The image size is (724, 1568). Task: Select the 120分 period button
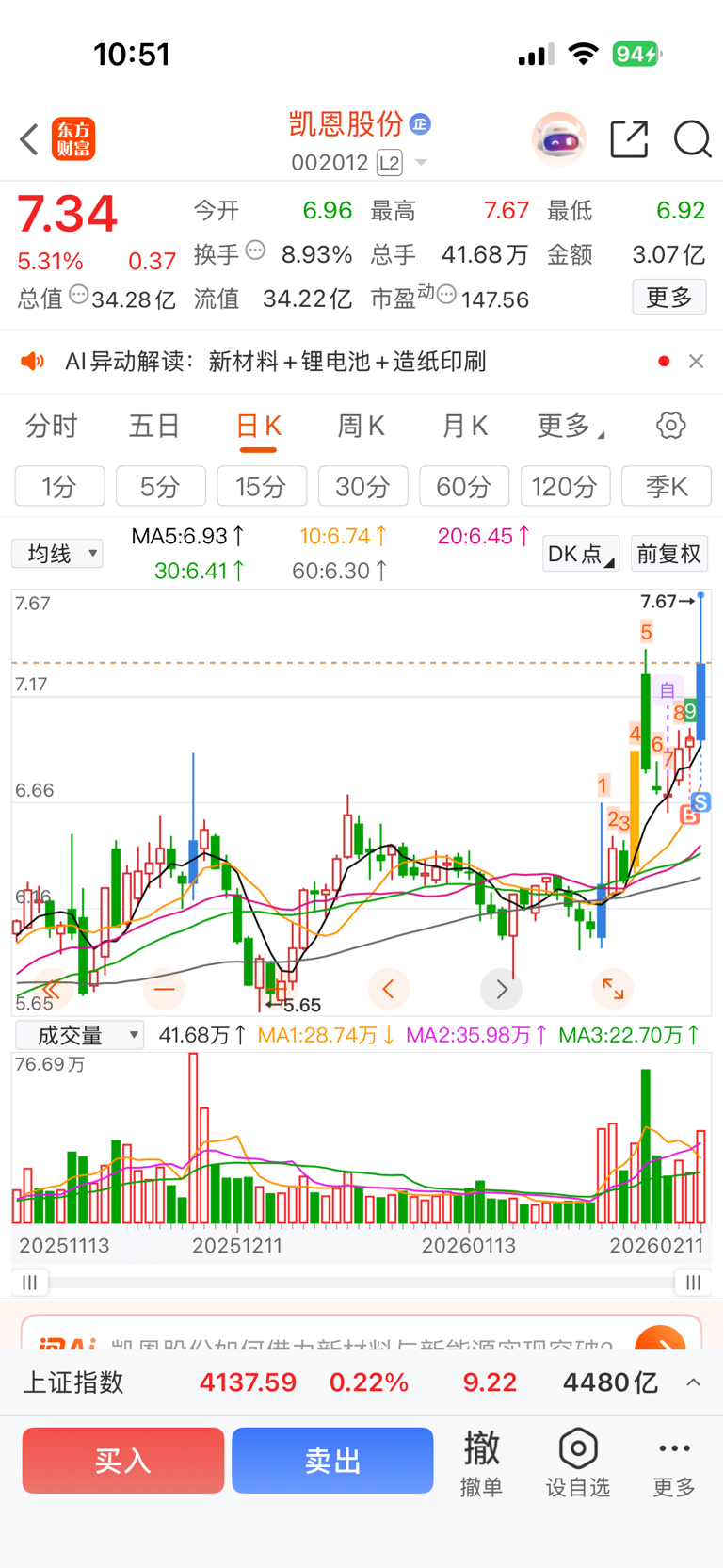click(x=565, y=487)
